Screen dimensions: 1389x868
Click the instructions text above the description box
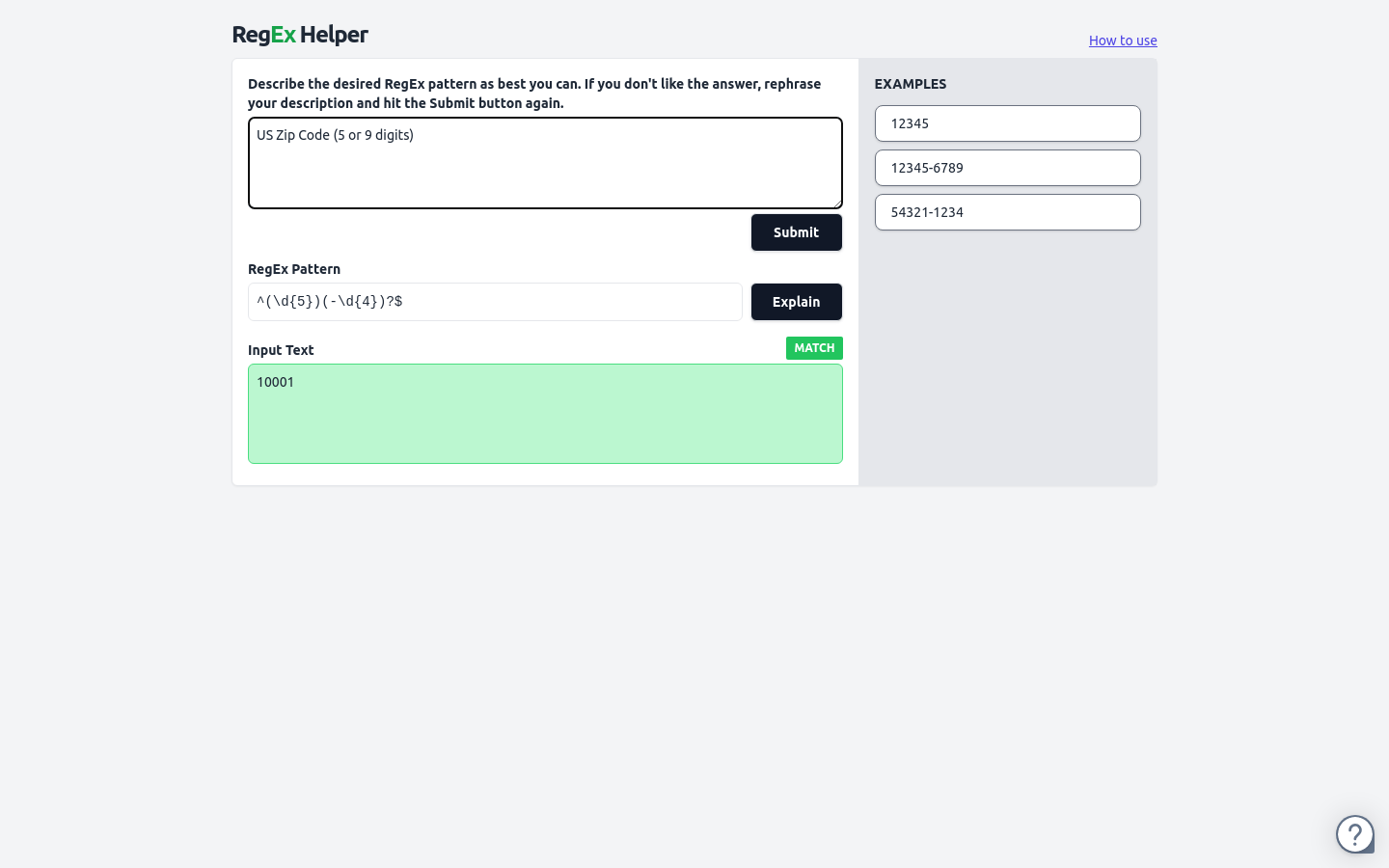[x=534, y=94]
